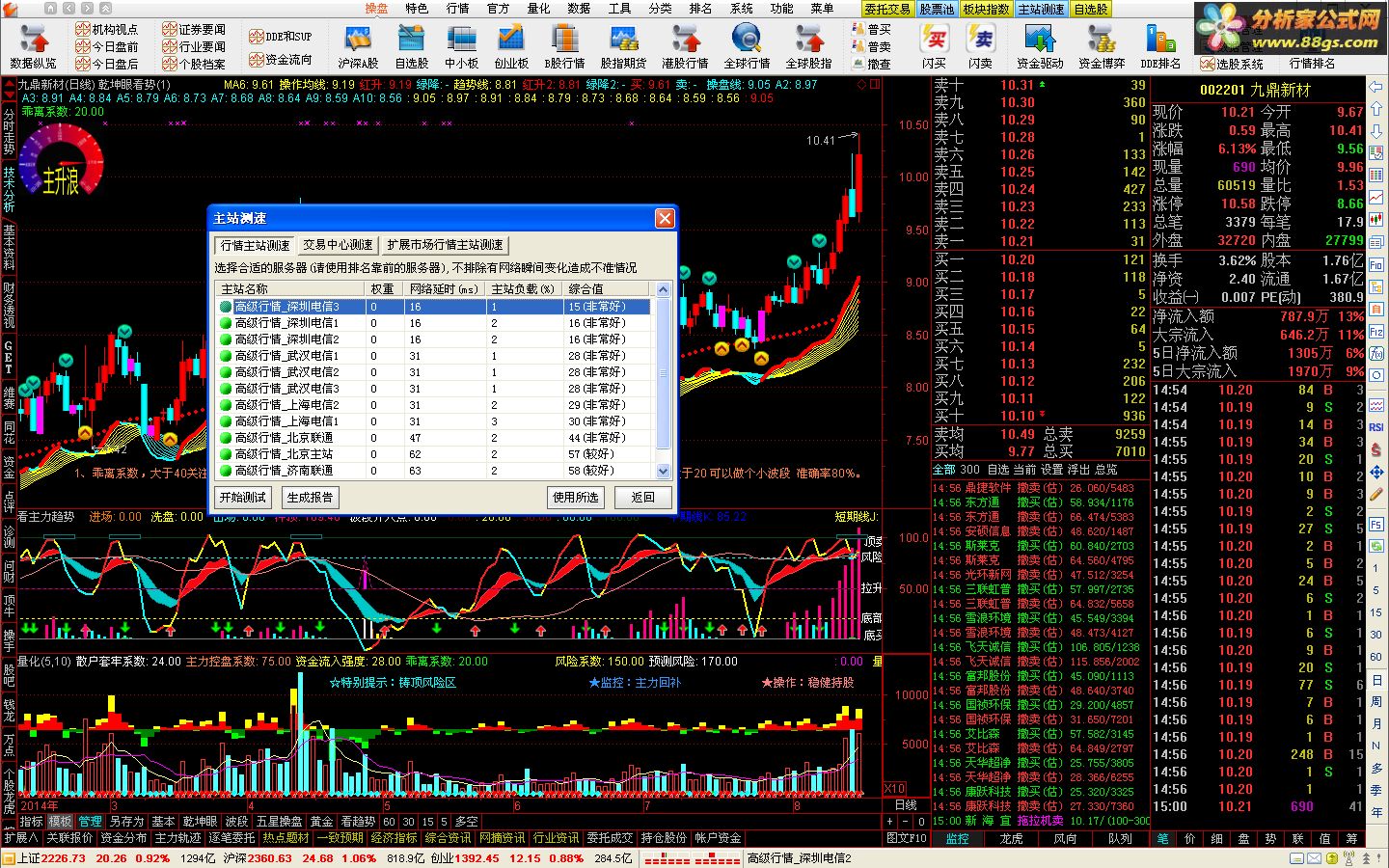Viewport: 1389px width, 868px height.
Task: Switch to 扩展市场行情主站测速 tab
Action: point(445,245)
